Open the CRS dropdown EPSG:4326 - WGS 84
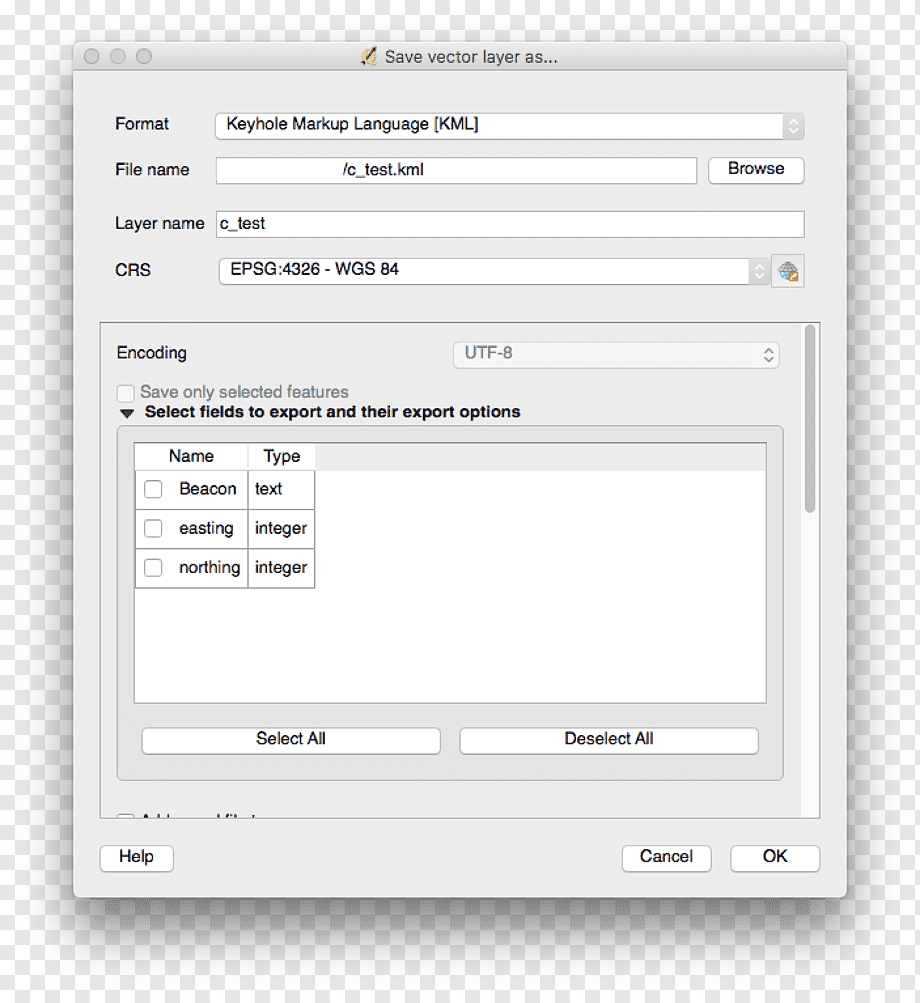The image size is (920, 1003). 494,271
